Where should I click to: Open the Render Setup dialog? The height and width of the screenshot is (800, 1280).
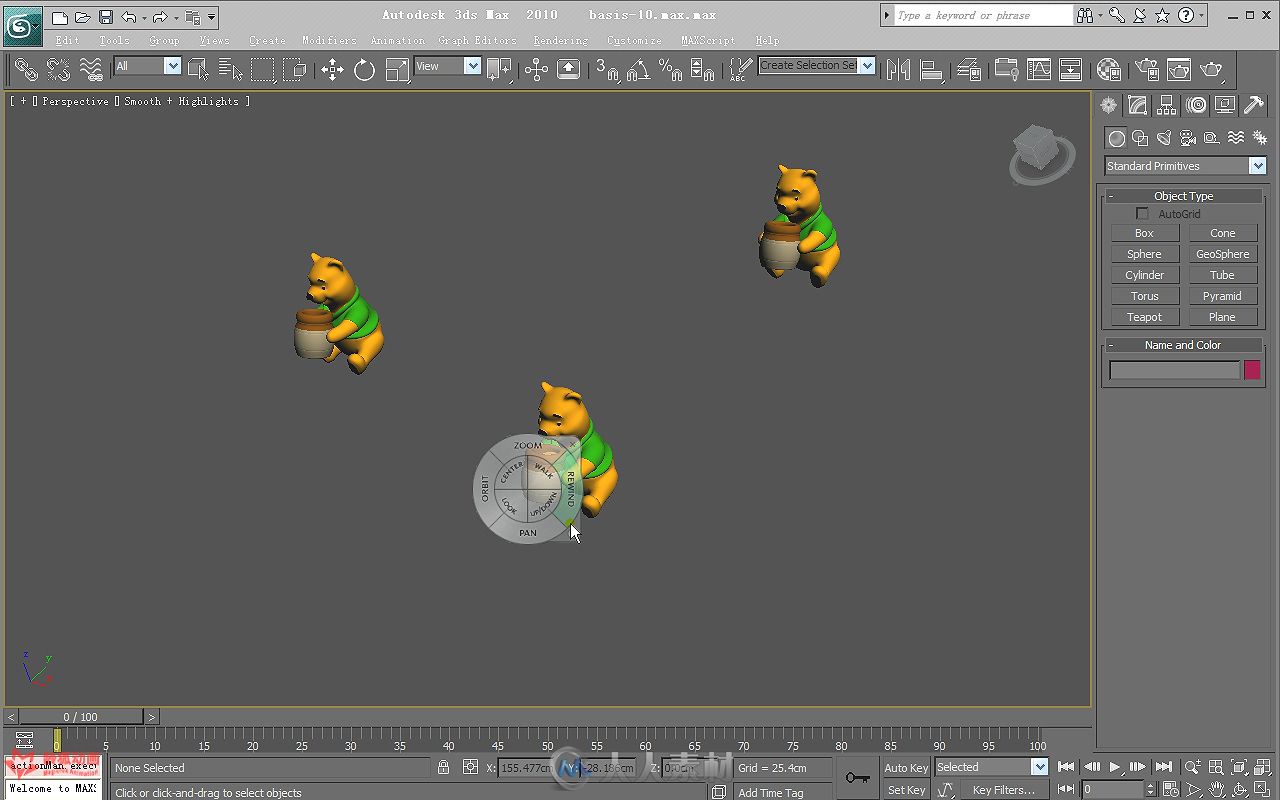[x=1147, y=69]
